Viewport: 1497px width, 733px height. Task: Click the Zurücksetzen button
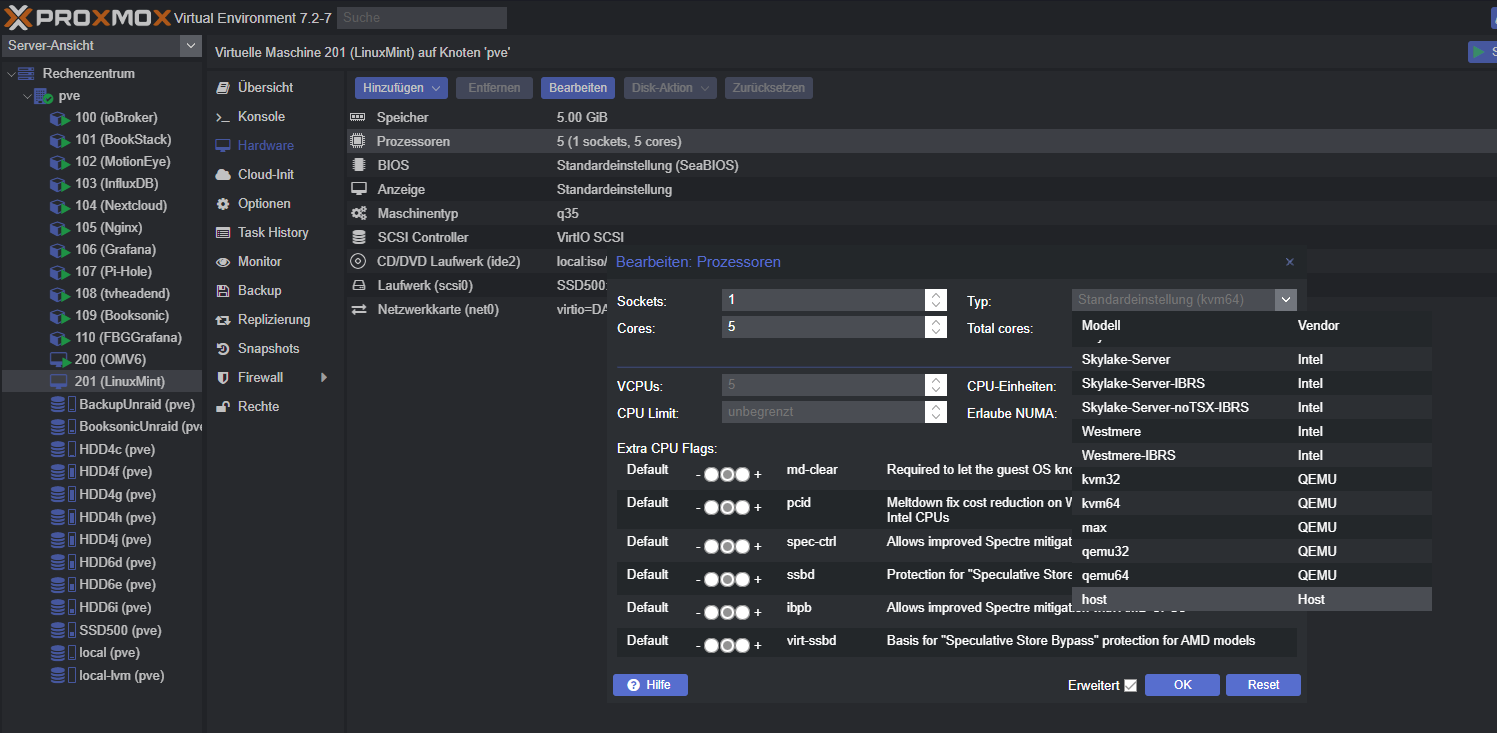click(x=769, y=88)
